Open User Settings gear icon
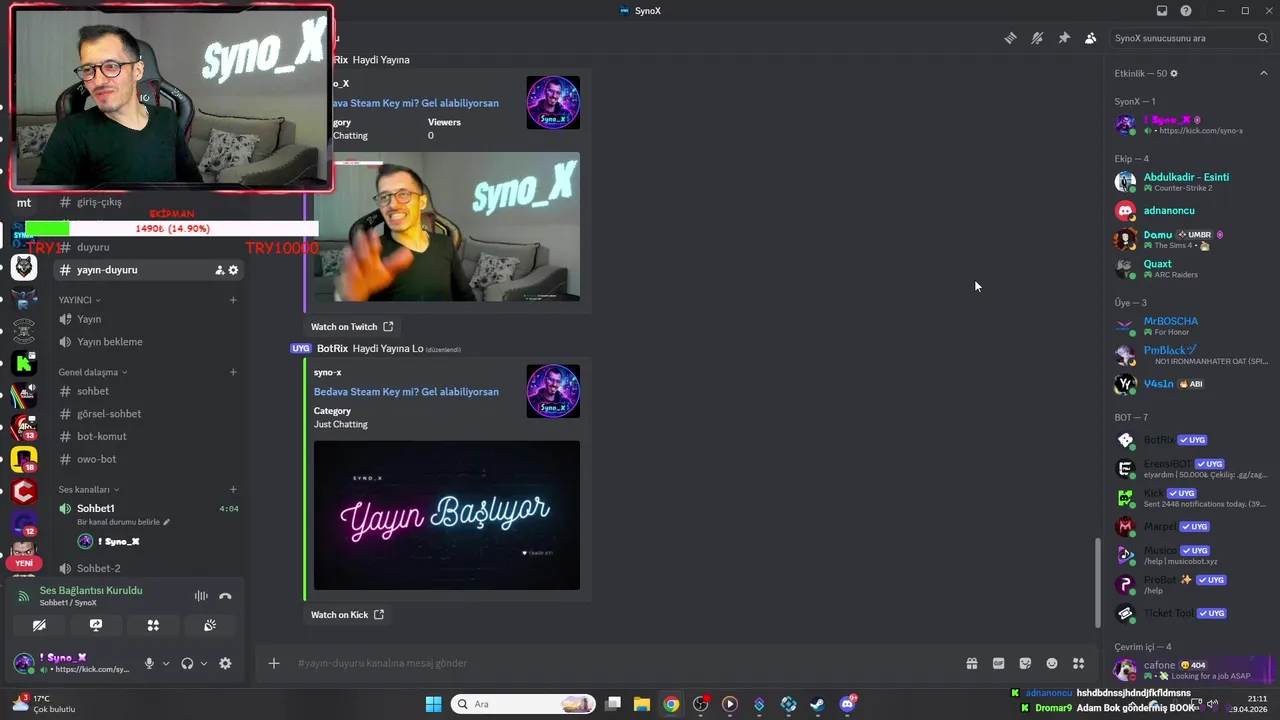1280x720 pixels. pyautogui.click(x=225, y=663)
